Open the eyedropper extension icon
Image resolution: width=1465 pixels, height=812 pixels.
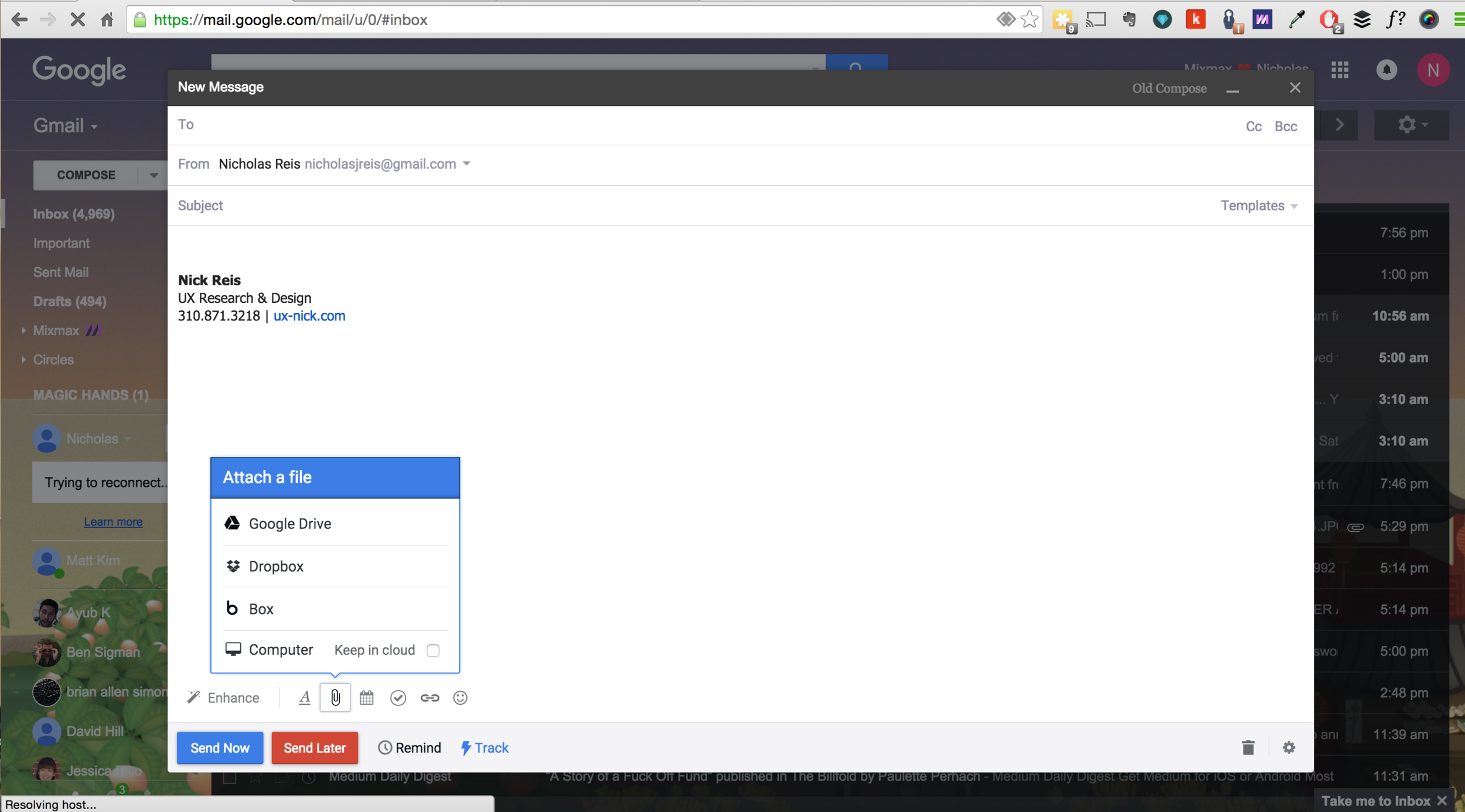[1296, 20]
